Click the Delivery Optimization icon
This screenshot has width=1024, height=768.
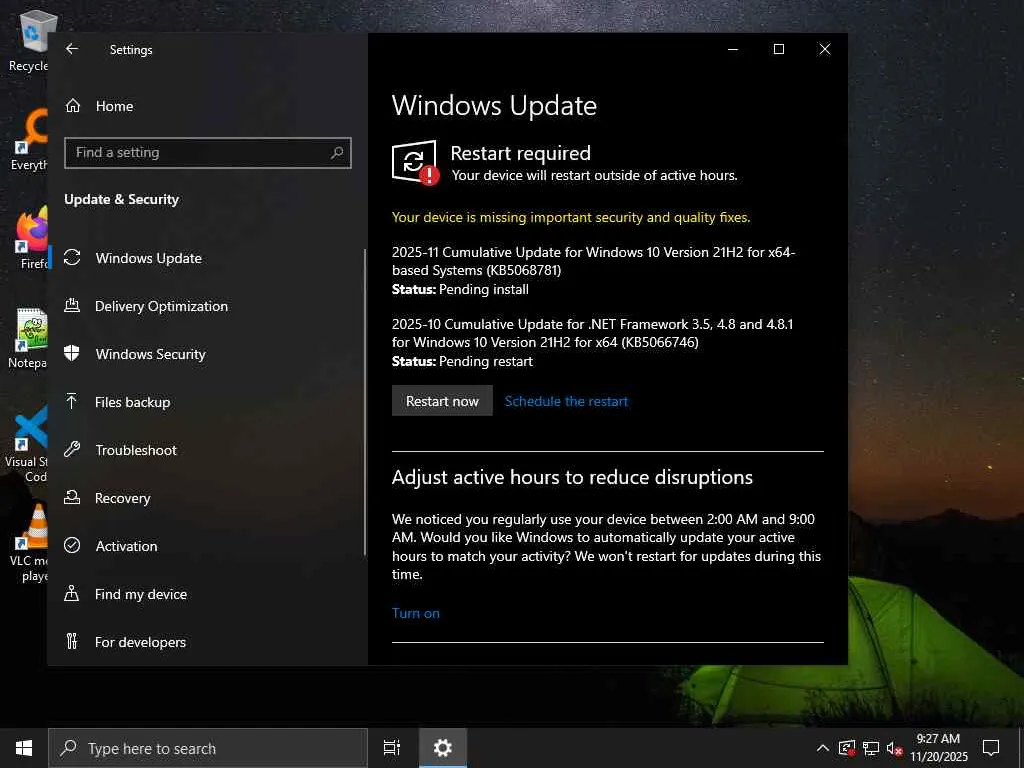coord(72,306)
